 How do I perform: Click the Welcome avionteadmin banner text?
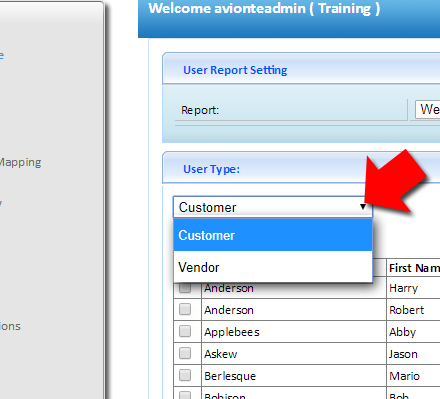264,9
